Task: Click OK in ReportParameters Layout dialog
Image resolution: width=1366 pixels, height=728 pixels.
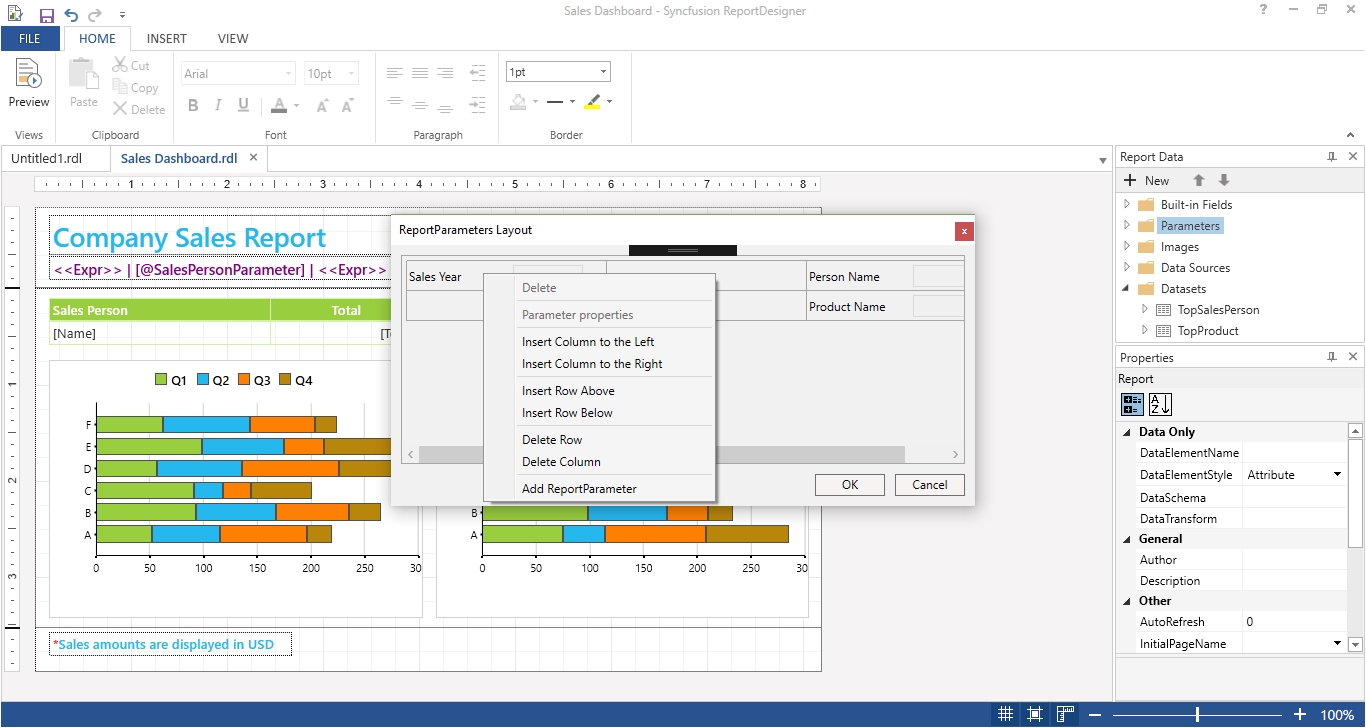Action: tap(849, 485)
